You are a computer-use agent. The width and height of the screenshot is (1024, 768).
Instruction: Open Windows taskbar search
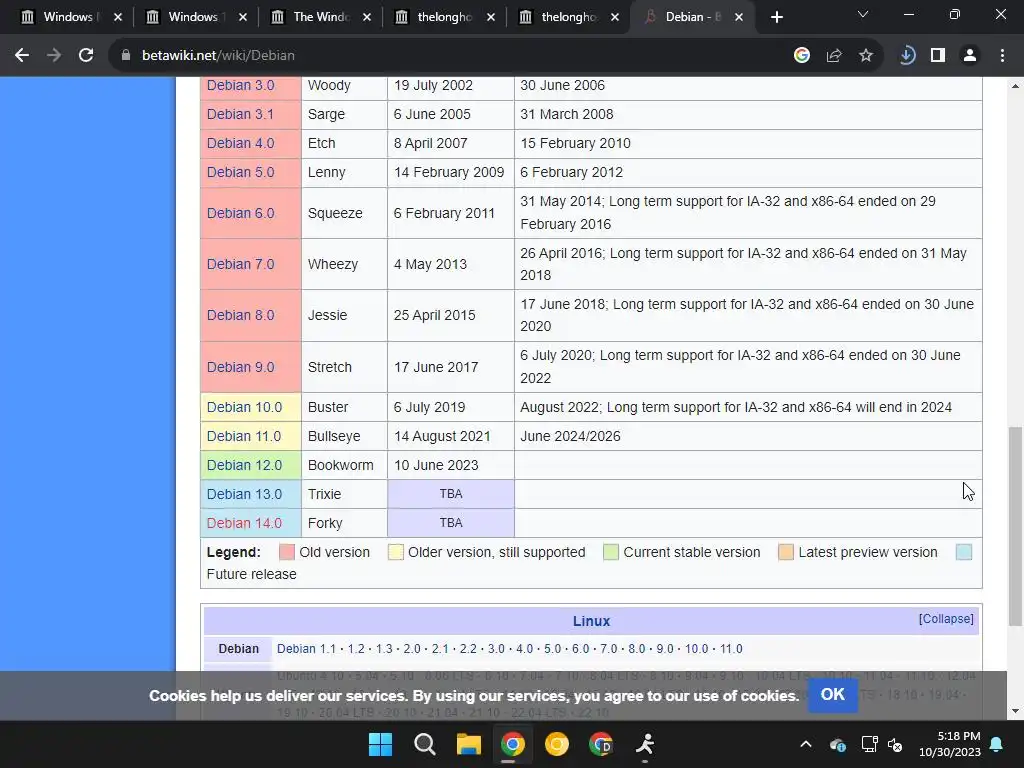point(424,744)
